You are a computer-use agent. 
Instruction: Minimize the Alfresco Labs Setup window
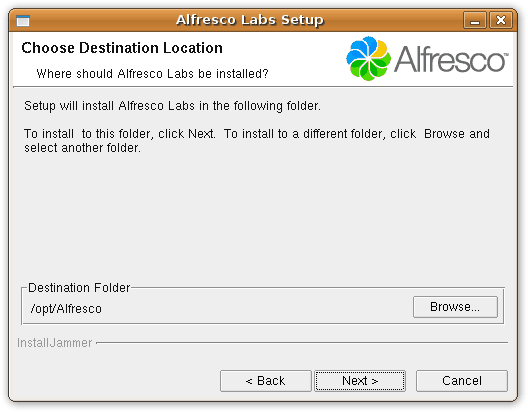(475, 20)
